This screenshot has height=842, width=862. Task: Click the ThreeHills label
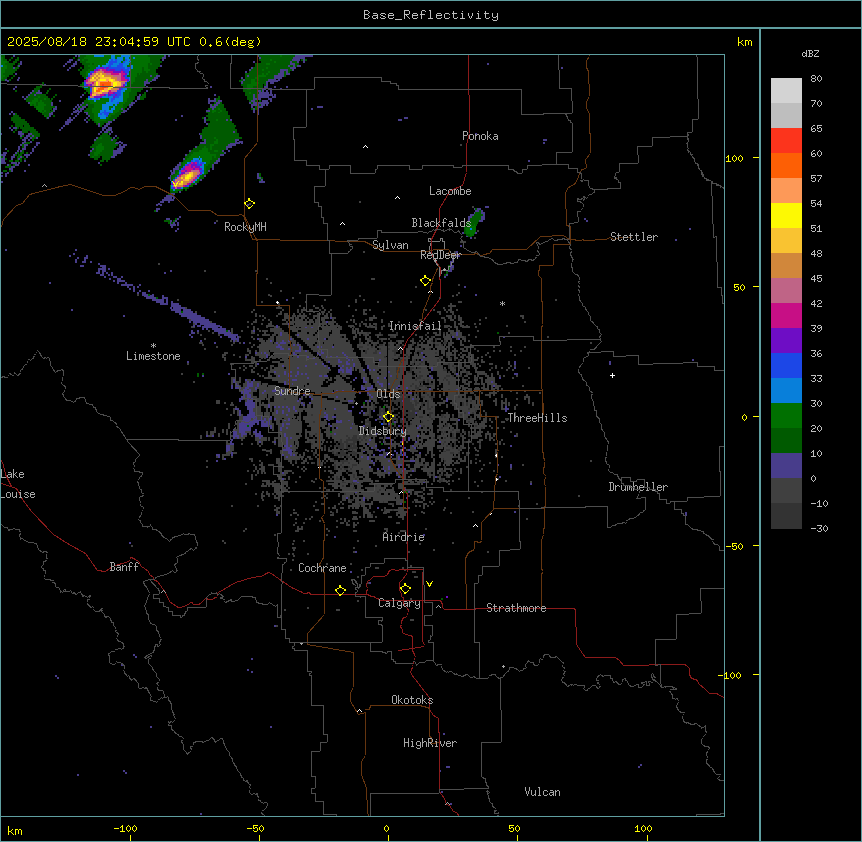coord(537,418)
